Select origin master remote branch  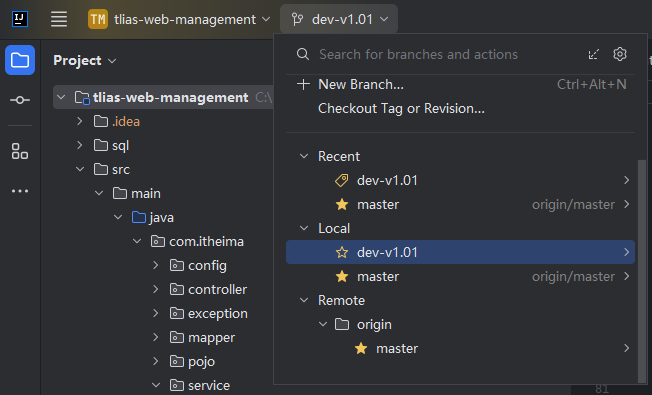click(x=460, y=348)
